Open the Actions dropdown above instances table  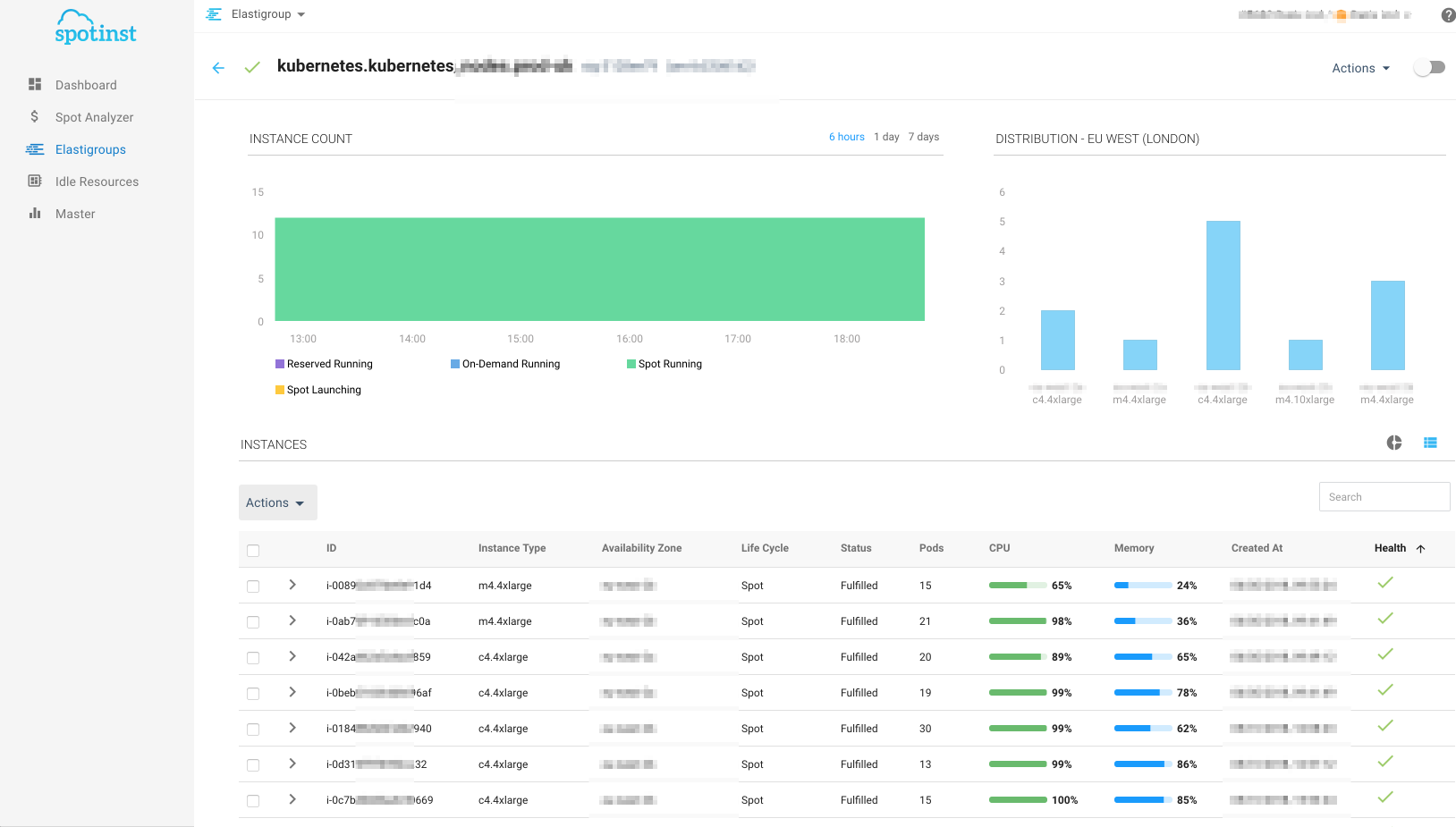tap(277, 502)
